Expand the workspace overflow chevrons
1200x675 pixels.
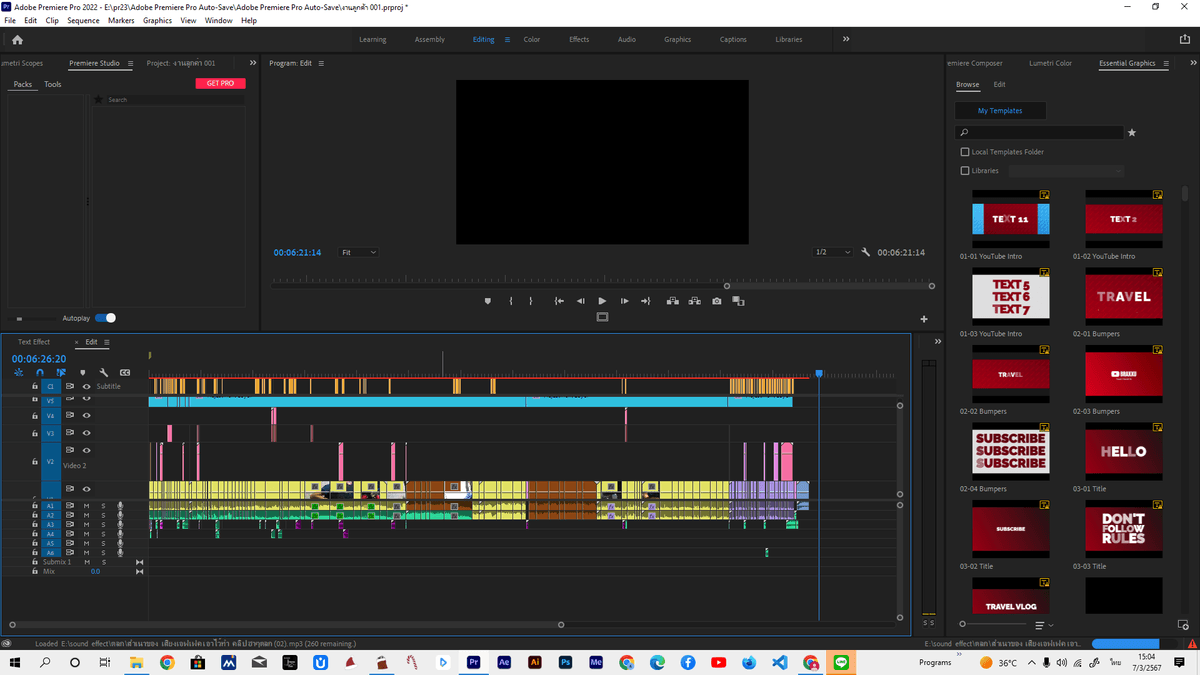point(846,39)
